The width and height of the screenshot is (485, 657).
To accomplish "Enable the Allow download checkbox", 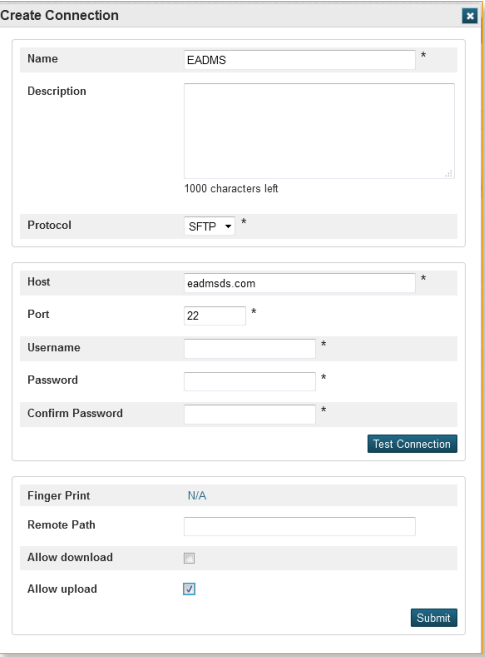I will coord(189,558).
